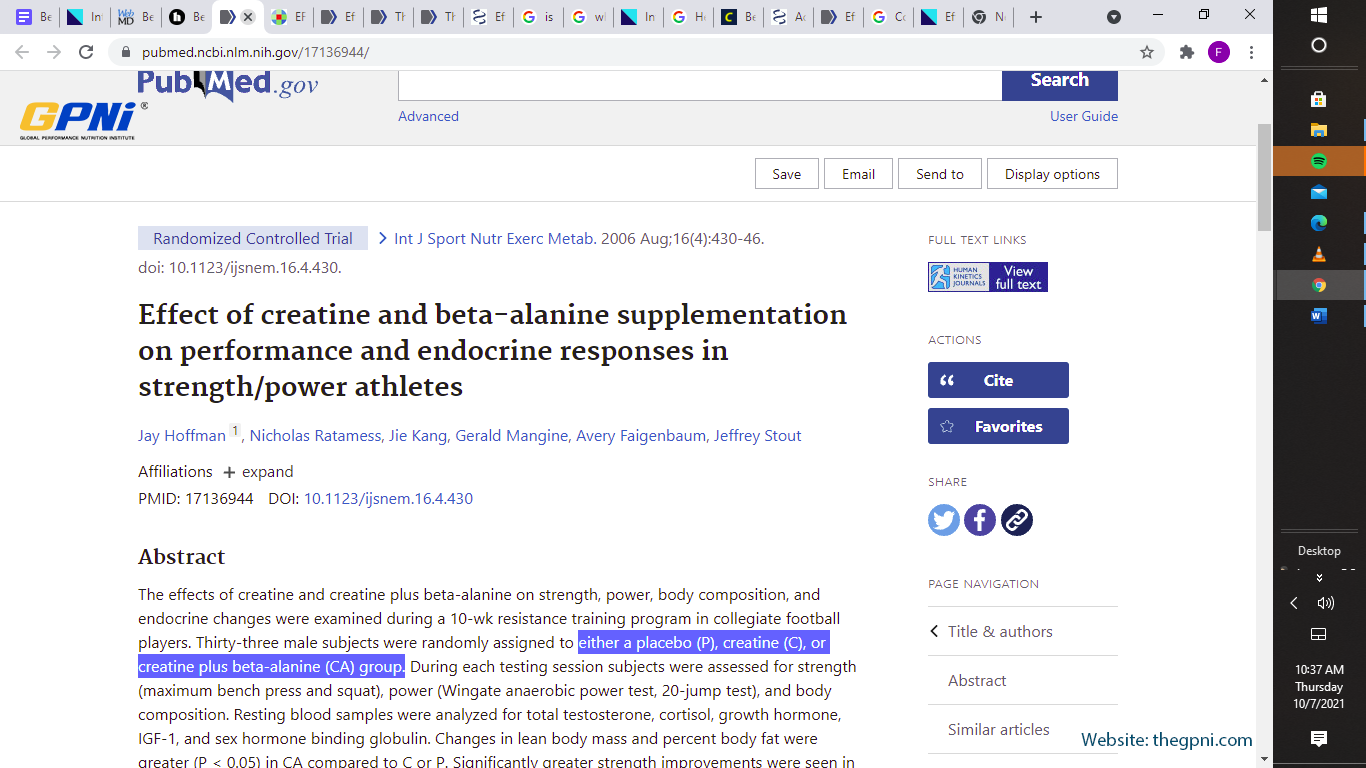Jump to Similar articles section
The height and width of the screenshot is (768, 1366).
coord(998,730)
